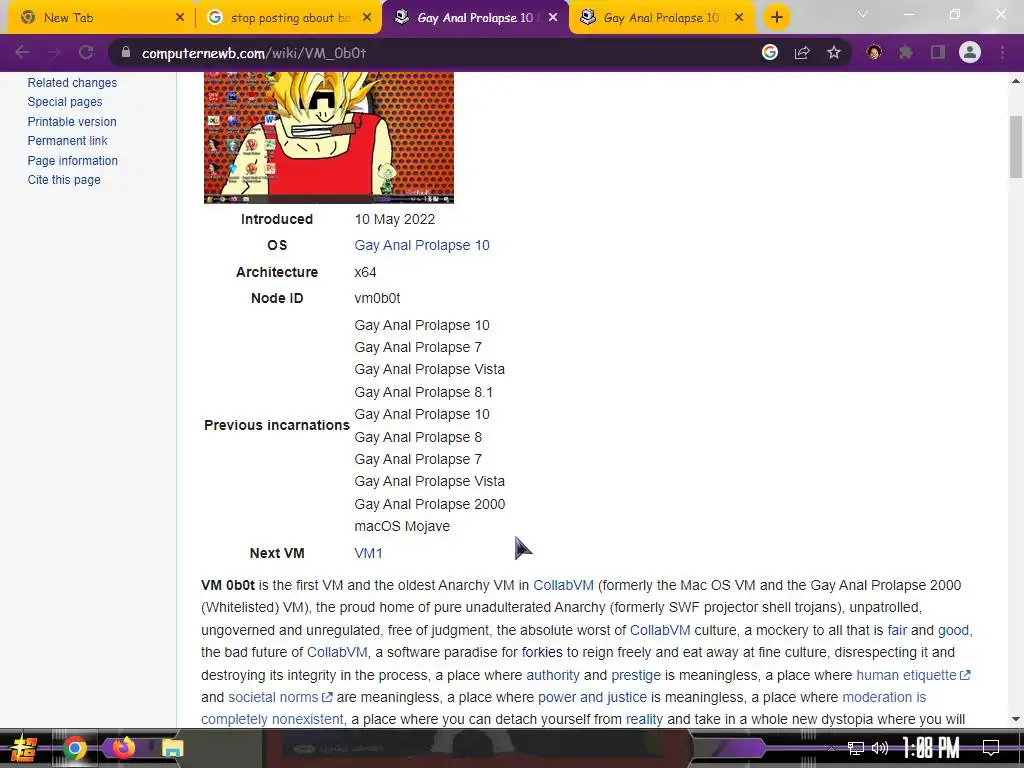Image resolution: width=1024 pixels, height=768 pixels.
Task: Select the '10 May 2022' introduced date text
Action: (394, 219)
